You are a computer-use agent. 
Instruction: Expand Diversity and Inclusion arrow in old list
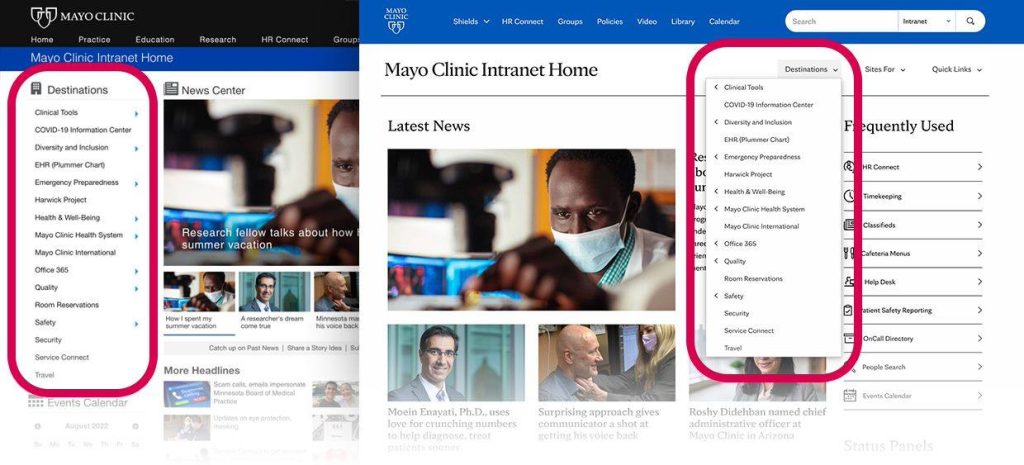tap(136, 149)
